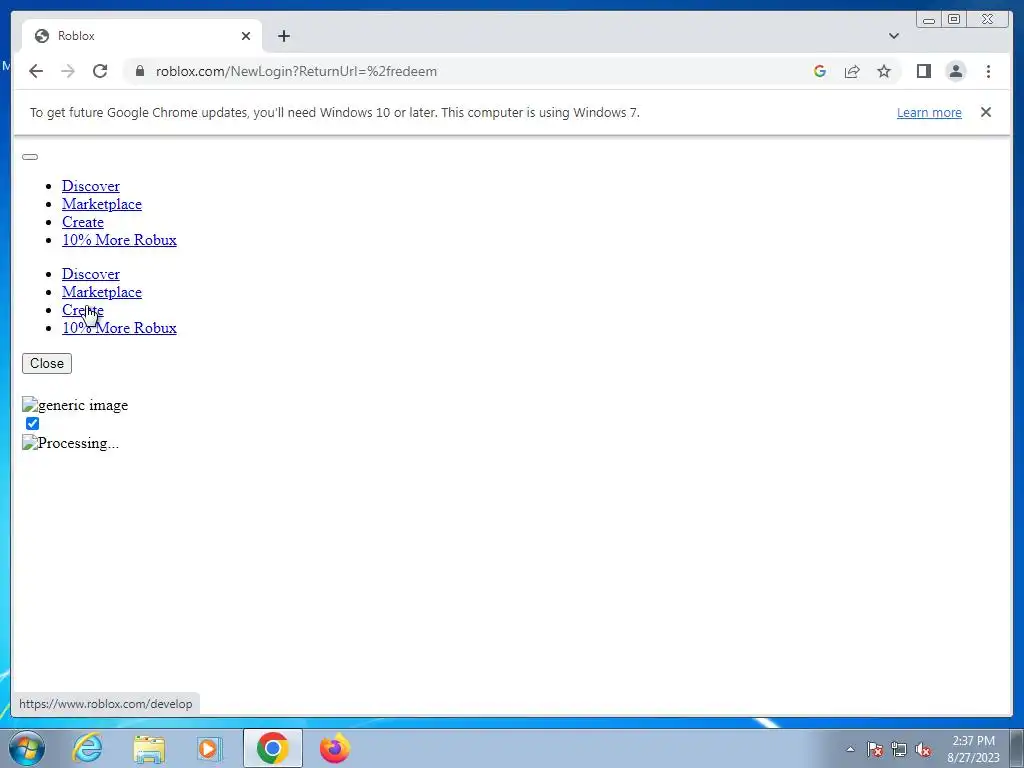
Task: Open Discover link in second list
Action: pos(91,274)
